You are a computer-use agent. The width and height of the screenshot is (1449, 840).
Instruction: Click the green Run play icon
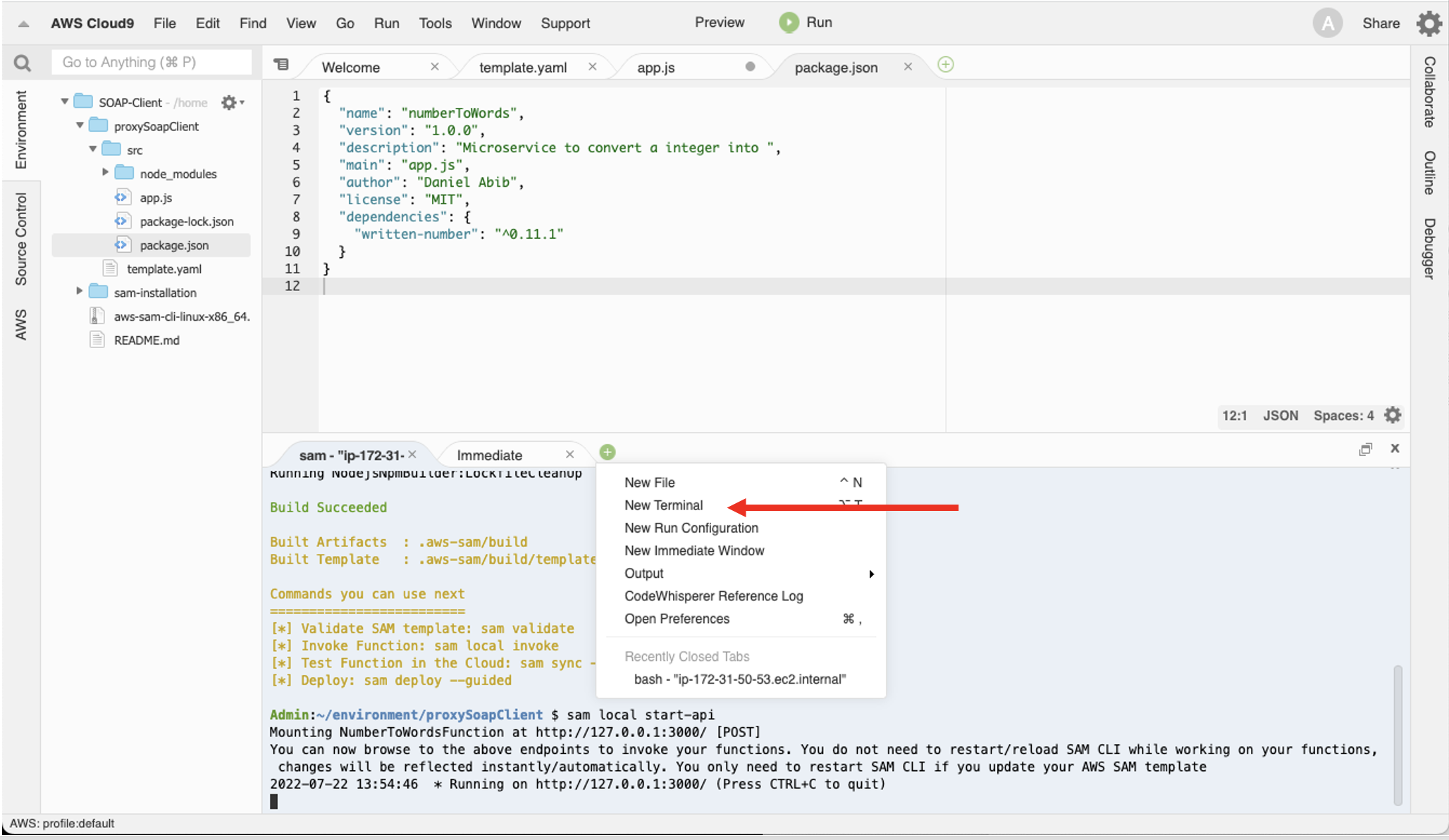tap(789, 23)
